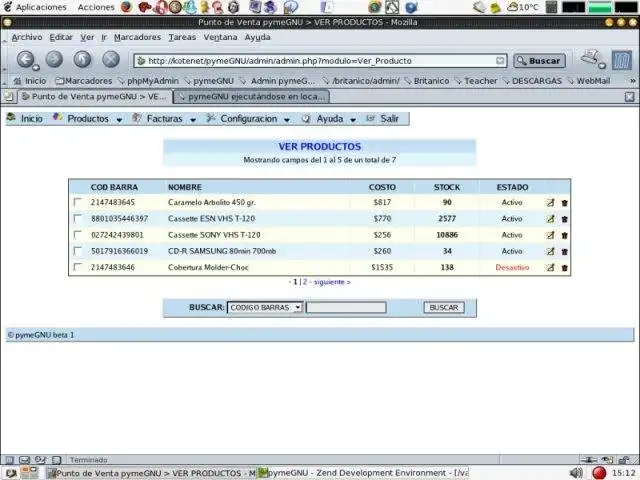Open the Aplicaciones menu in the top panel
This screenshot has height=480, width=640.
(35, 7)
